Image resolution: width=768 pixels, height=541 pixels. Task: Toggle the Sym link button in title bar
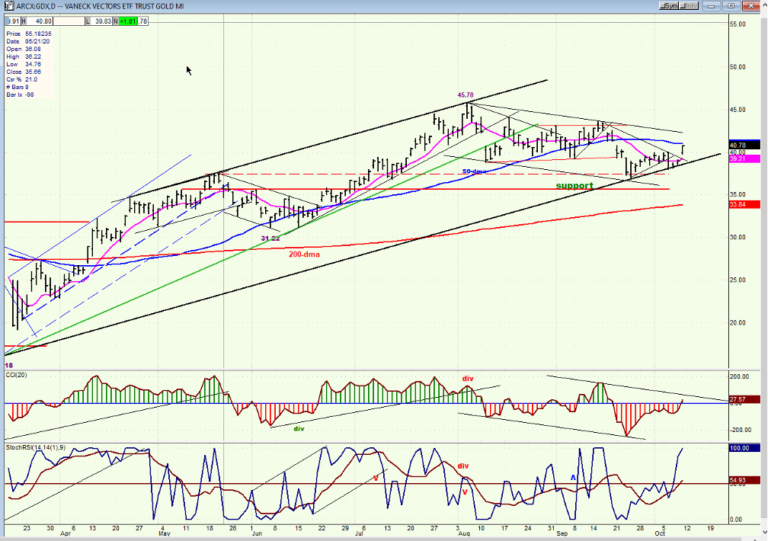pos(669,6)
